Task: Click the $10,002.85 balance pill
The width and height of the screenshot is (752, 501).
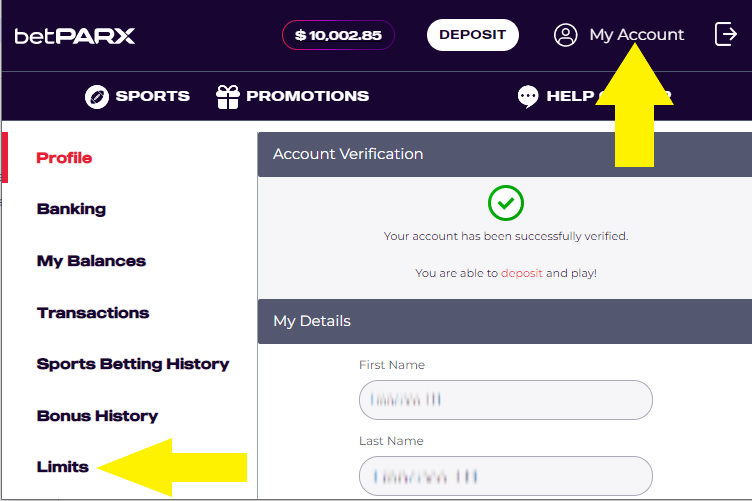Action: [338, 35]
